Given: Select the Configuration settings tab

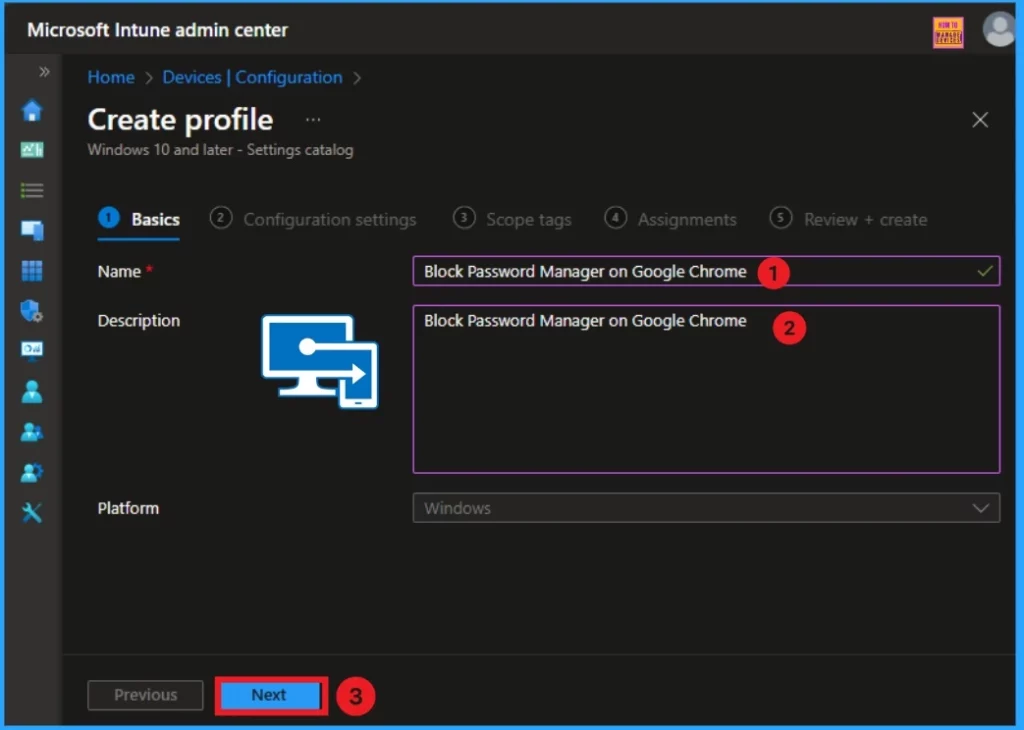Looking at the screenshot, I should click(313, 219).
